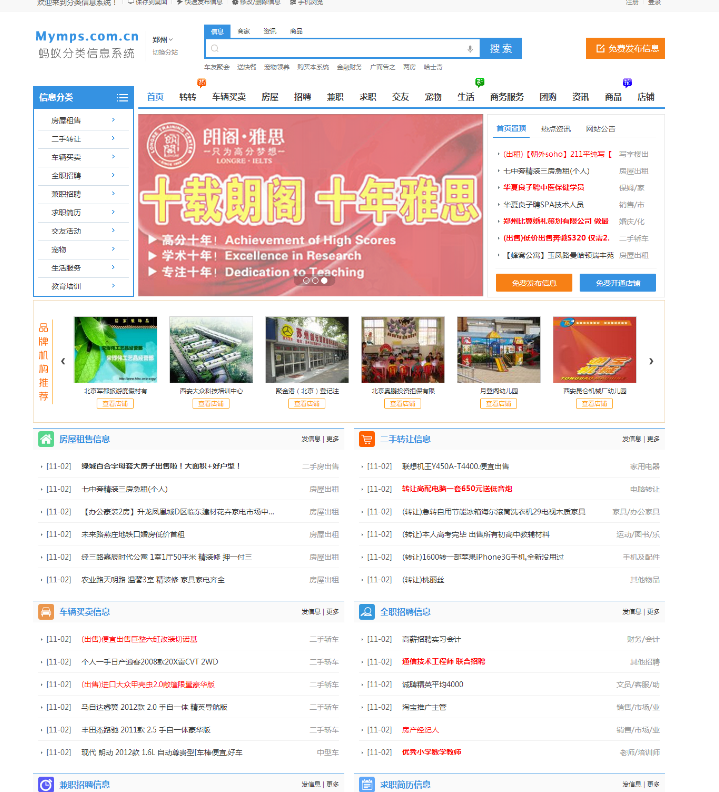Select the third carousel dot on banner

point(324,281)
